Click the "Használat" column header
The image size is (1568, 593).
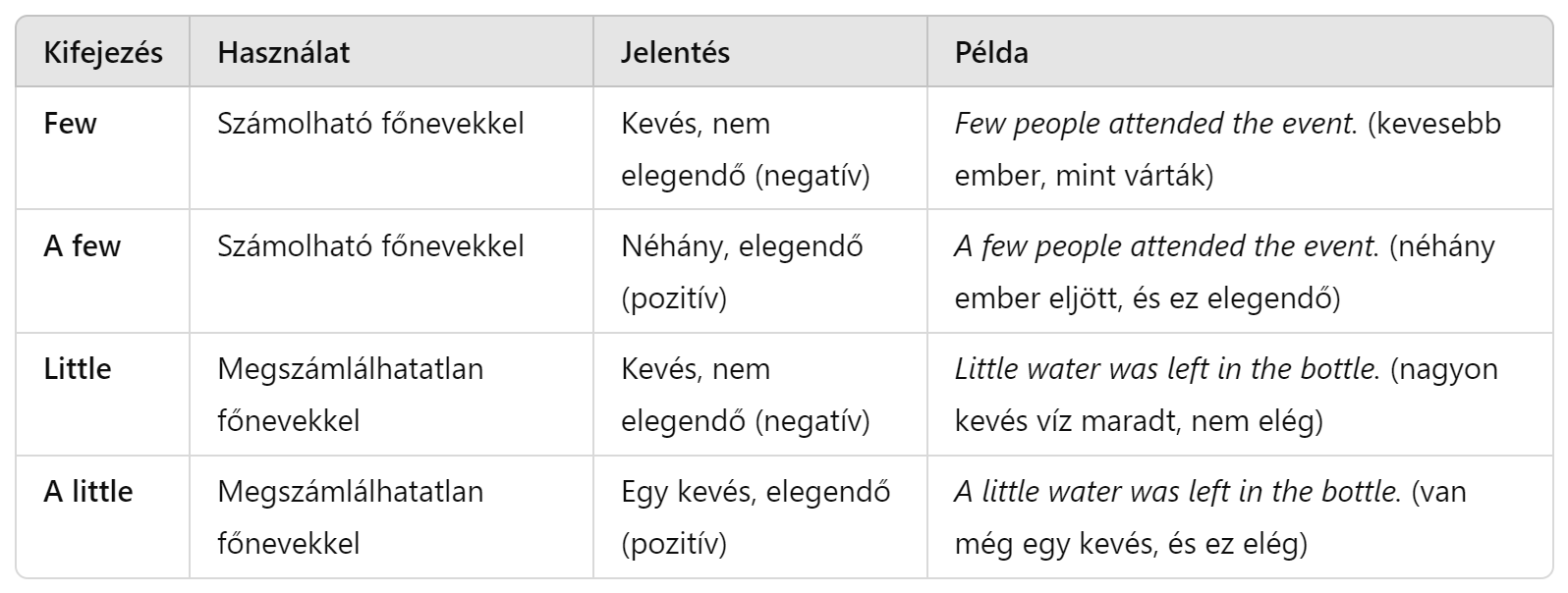tap(283, 52)
